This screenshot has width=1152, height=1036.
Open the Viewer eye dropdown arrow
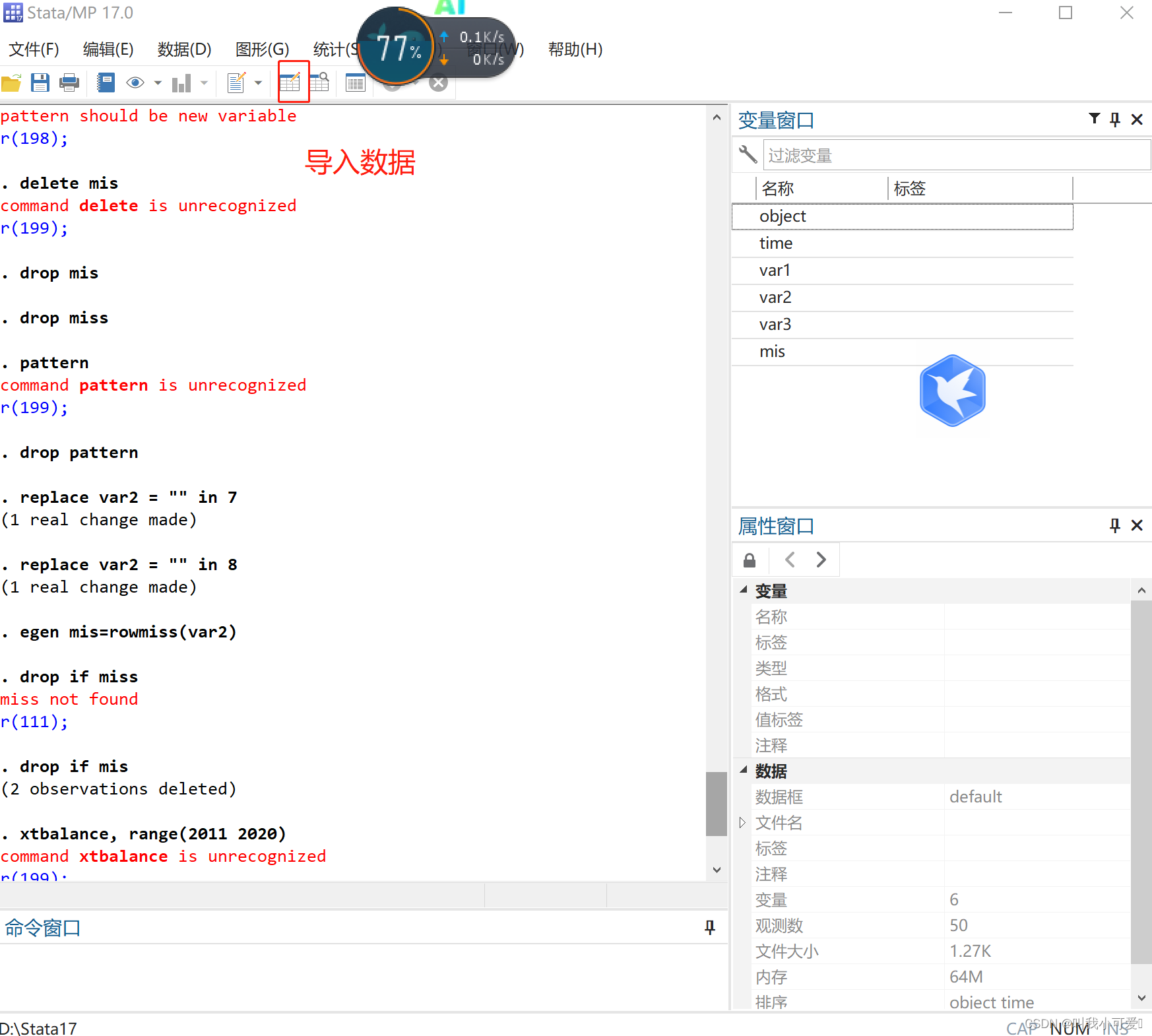tap(158, 83)
